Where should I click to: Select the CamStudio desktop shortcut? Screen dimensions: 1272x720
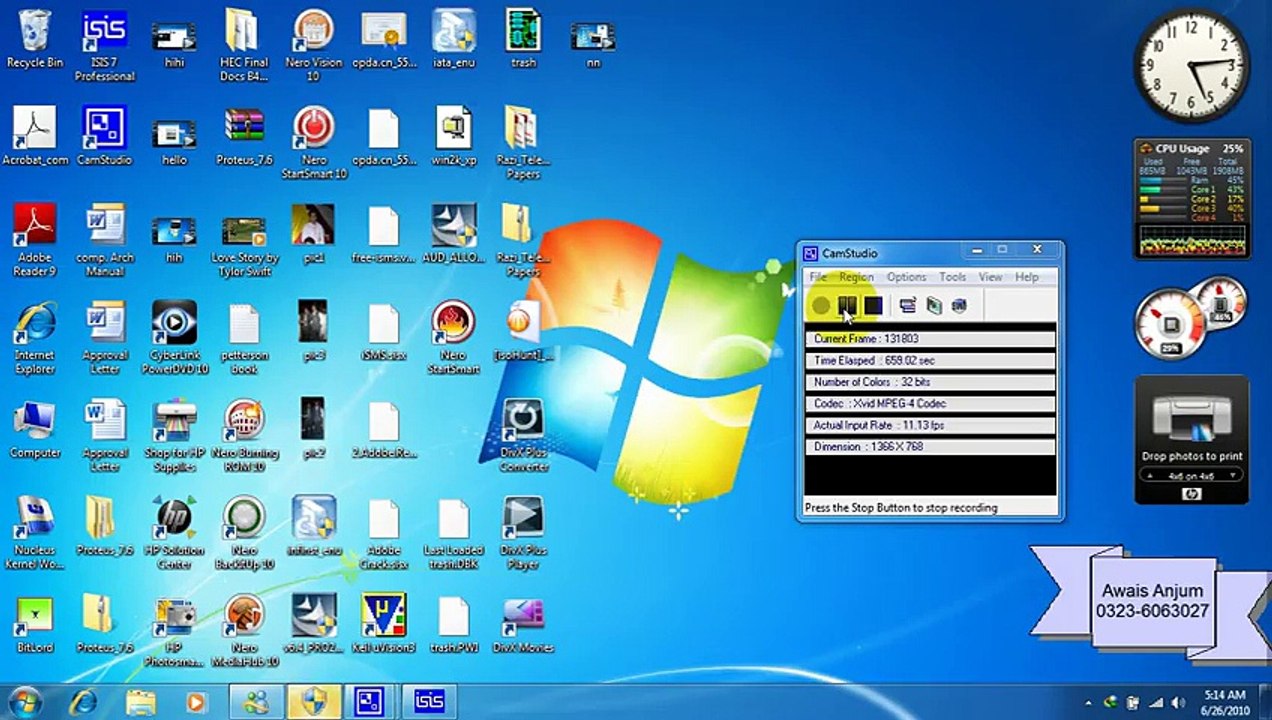coord(104,135)
